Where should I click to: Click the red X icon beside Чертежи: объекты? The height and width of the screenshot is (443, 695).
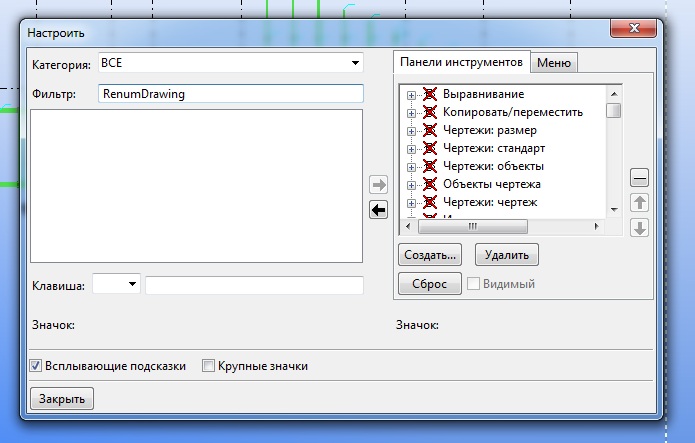pyautogui.click(x=429, y=166)
